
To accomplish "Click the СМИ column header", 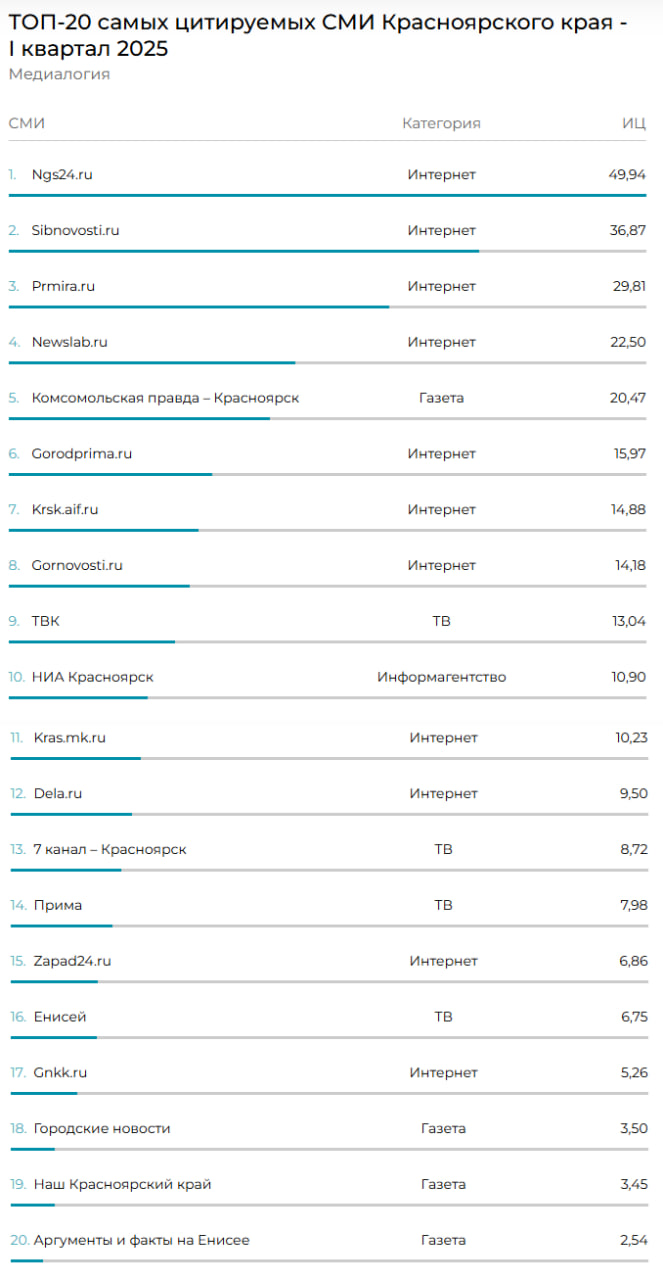I will click(x=27, y=124).
